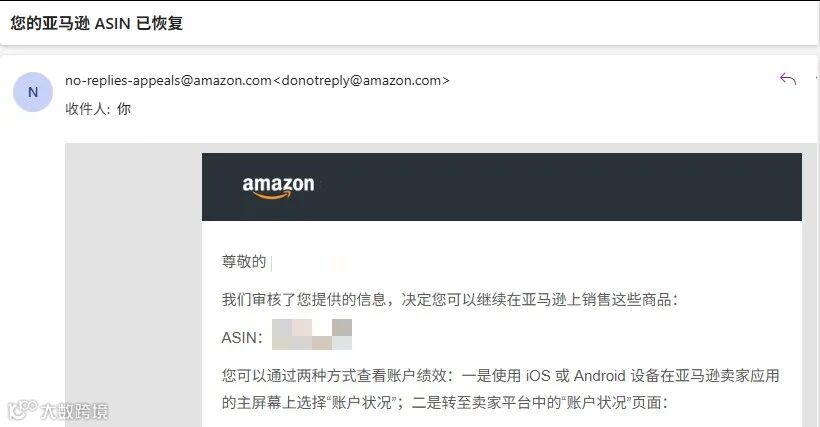Image resolution: width=820 pixels, height=427 pixels.
Task: Click the sentence starting with 我们审核了
Action: 450,299
